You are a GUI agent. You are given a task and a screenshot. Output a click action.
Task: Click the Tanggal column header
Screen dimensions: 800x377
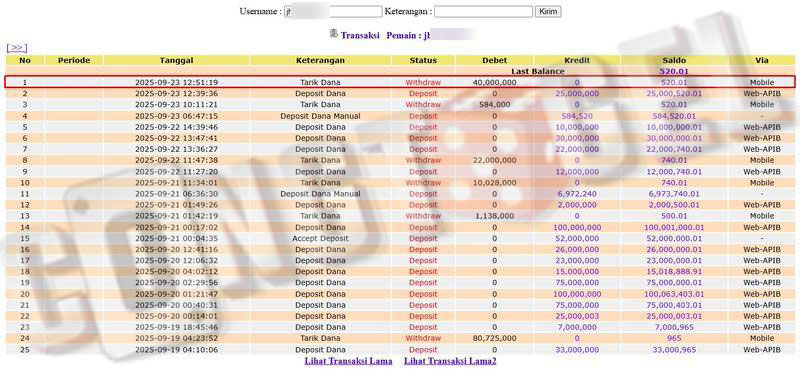click(177, 60)
